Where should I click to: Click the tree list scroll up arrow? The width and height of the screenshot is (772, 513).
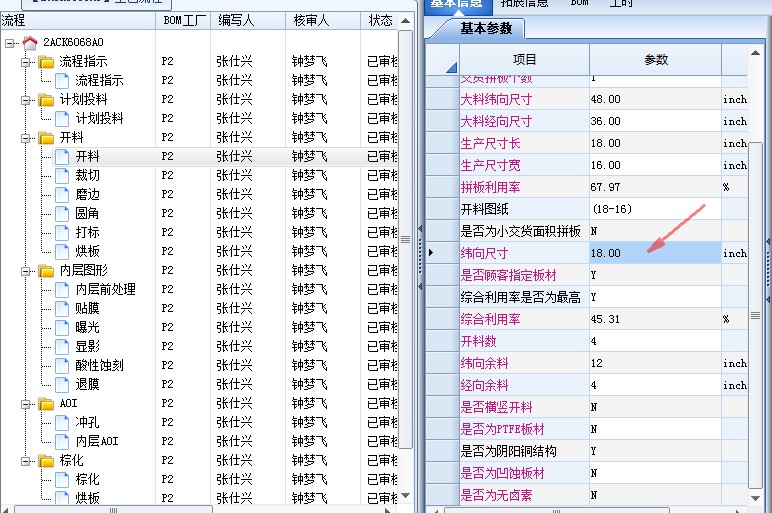(x=405, y=21)
